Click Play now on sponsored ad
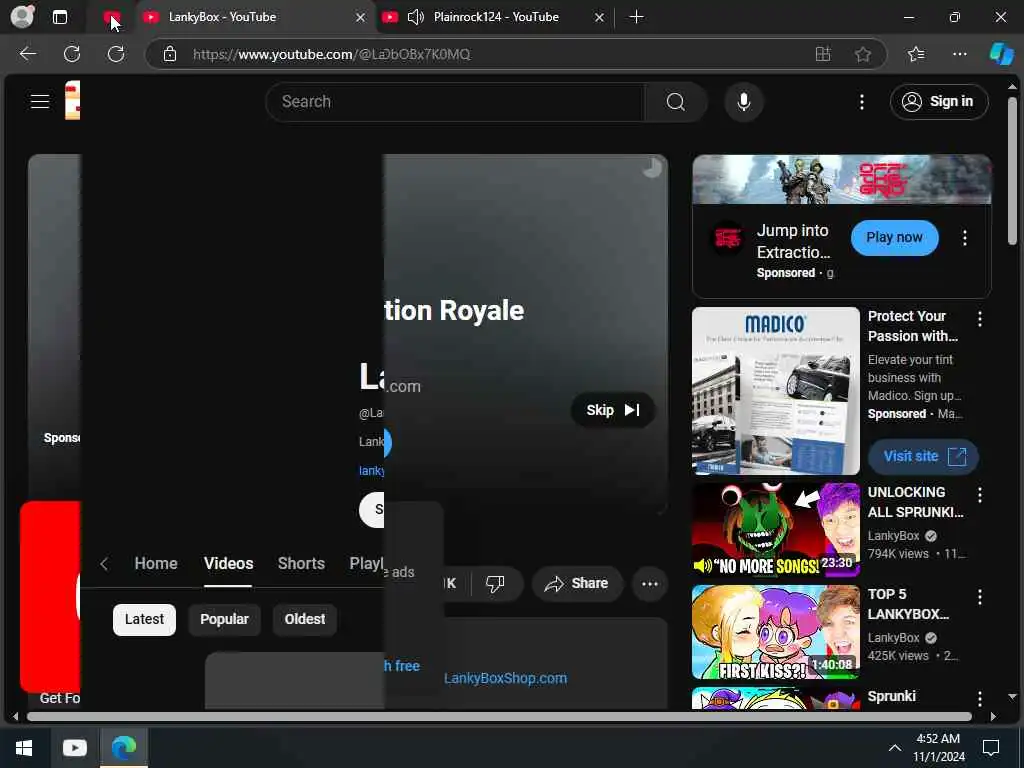Screen dimensions: 1024x768 pos(894,238)
